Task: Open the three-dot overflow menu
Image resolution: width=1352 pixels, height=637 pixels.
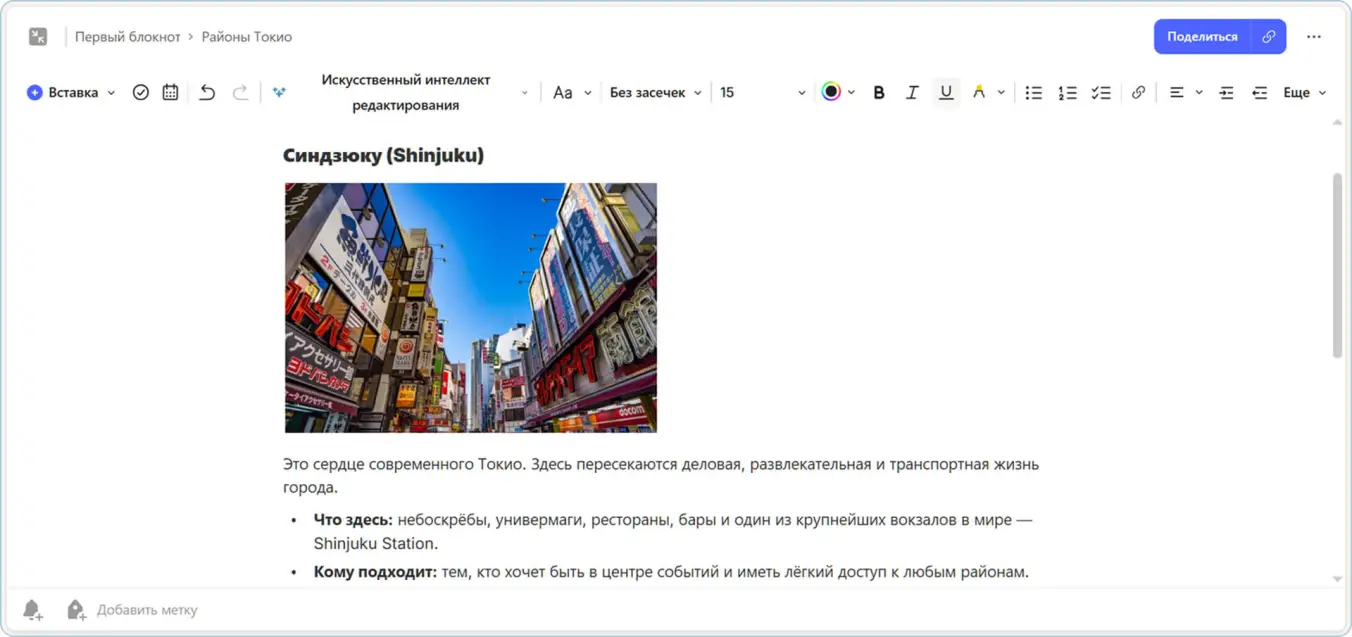Action: [1315, 36]
